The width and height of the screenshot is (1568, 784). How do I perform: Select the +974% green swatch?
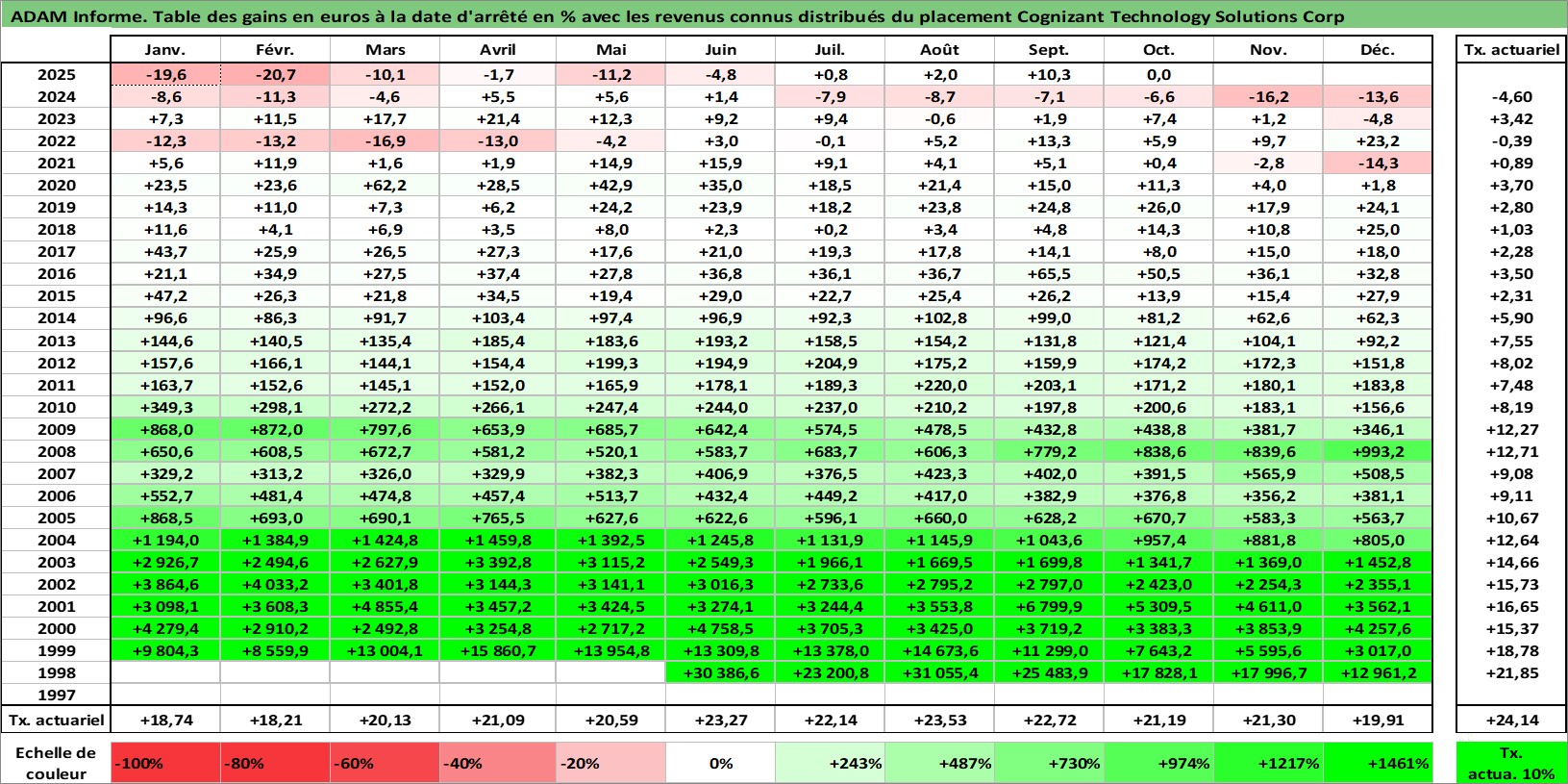[1158, 763]
